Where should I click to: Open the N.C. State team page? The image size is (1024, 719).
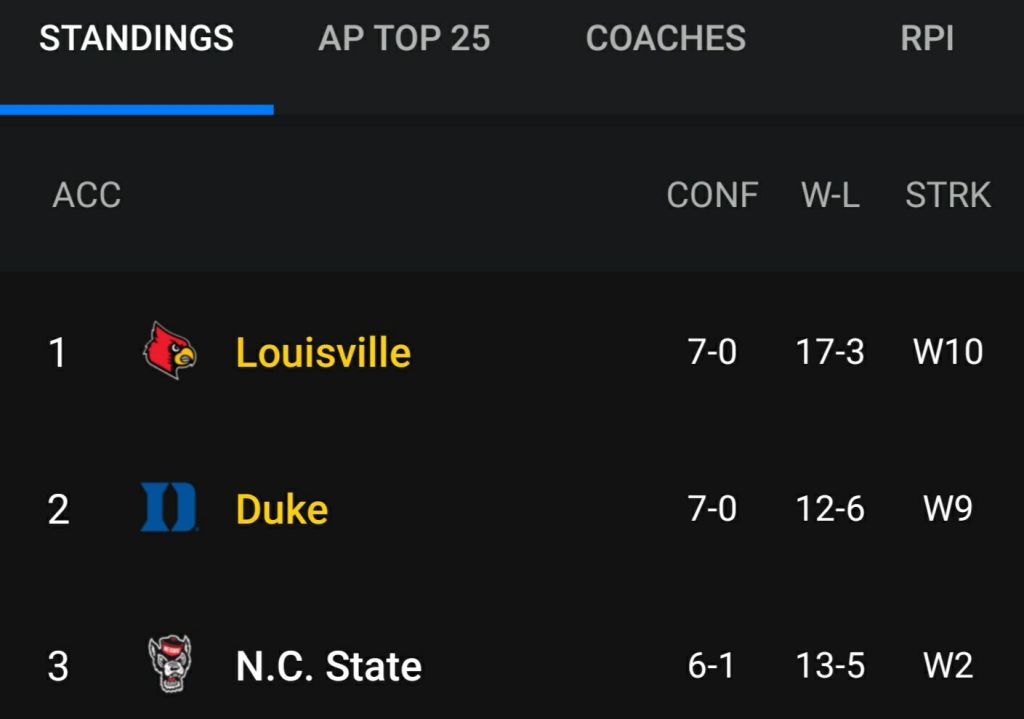(329, 666)
